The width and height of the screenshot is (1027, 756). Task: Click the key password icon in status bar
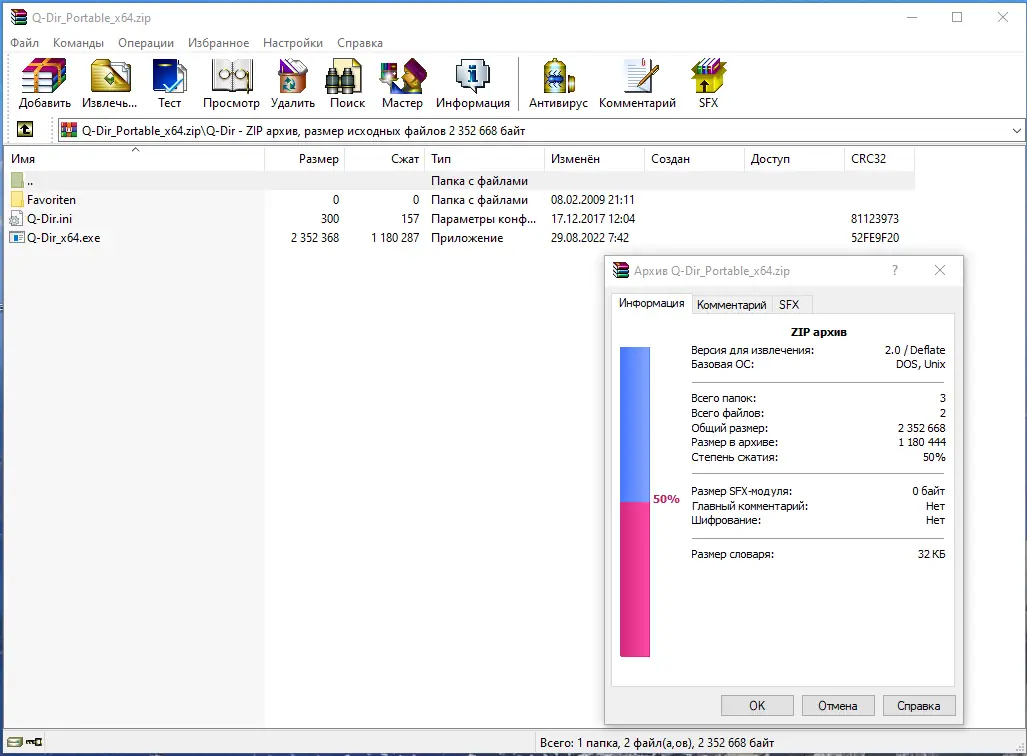click(x=34, y=742)
